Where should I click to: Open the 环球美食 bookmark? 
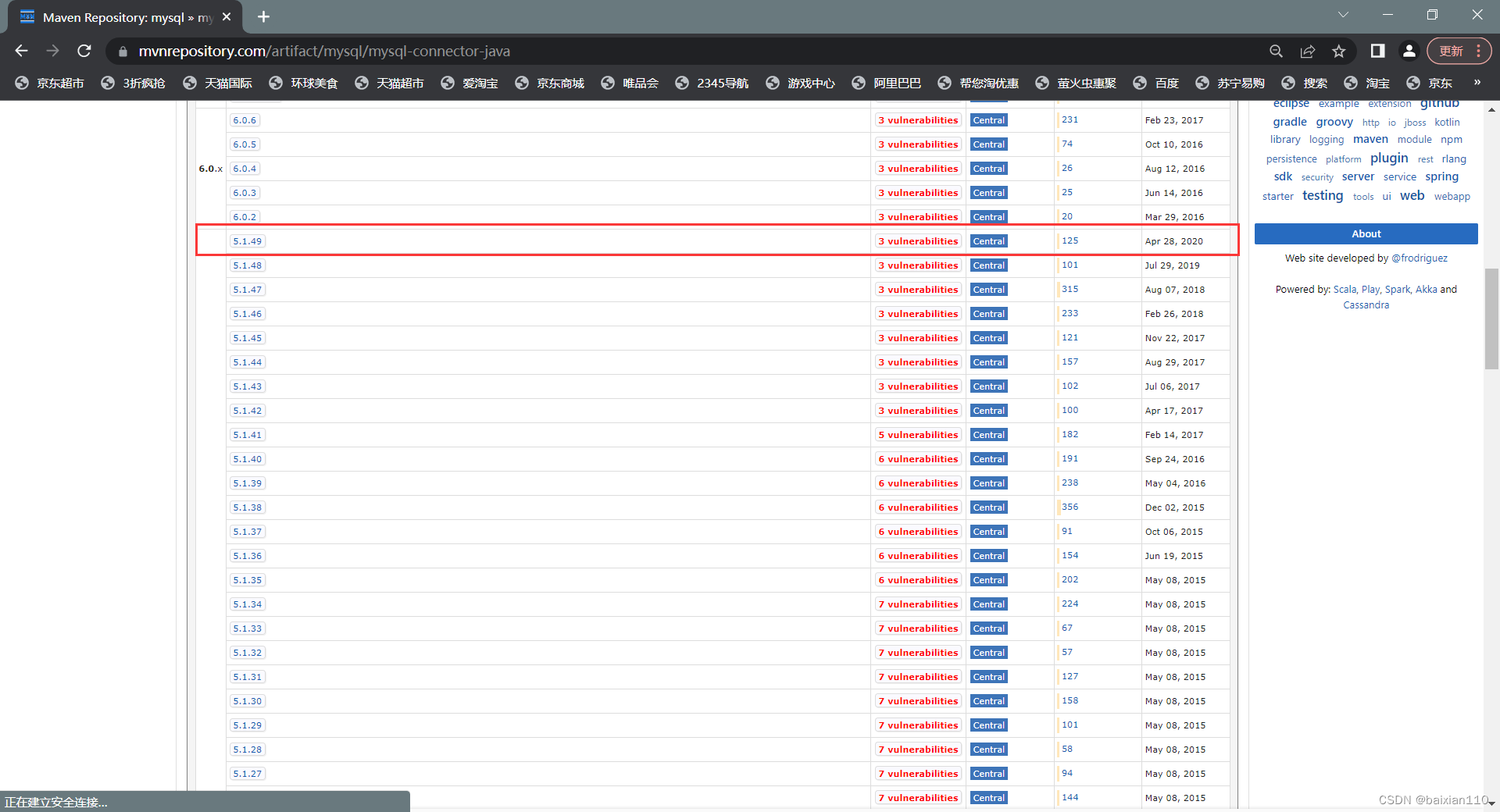[x=303, y=83]
